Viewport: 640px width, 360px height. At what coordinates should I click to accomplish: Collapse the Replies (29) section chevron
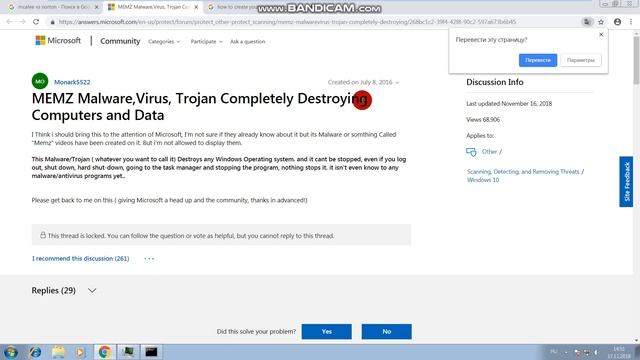coord(92,291)
